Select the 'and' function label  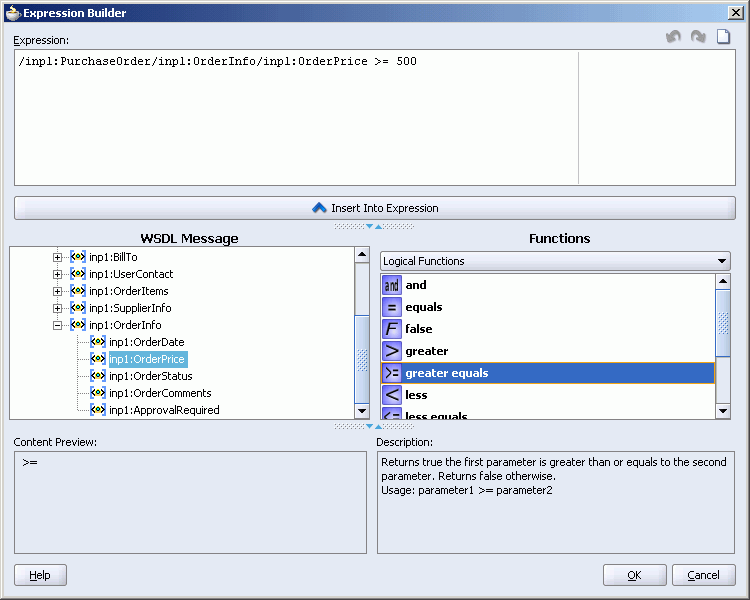pos(416,285)
